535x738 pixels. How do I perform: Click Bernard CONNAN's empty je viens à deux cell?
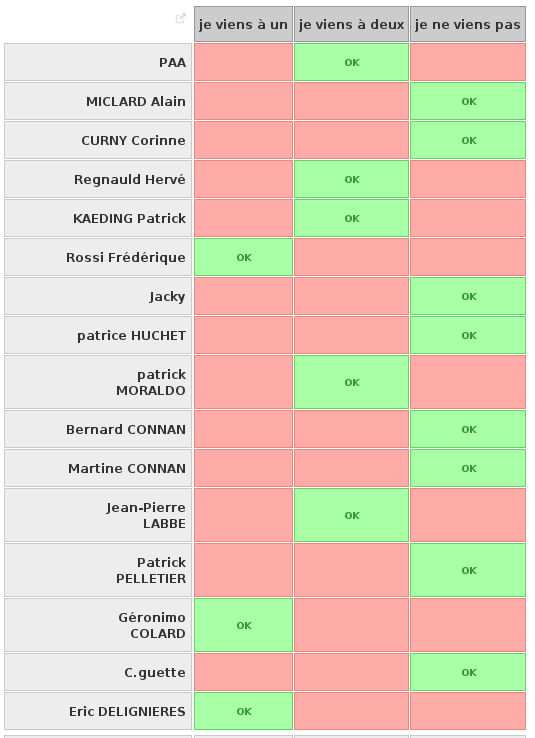[x=351, y=429]
